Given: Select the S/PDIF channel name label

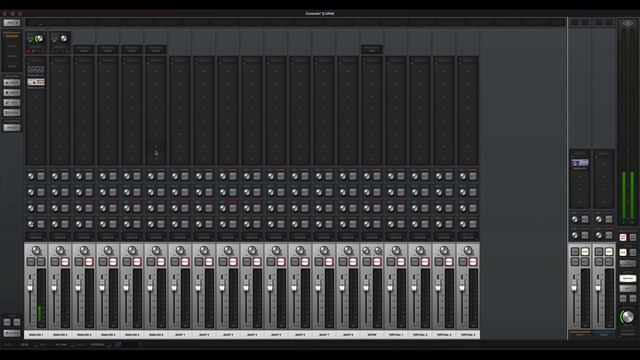Looking at the screenshot, I should pos(372,335).
